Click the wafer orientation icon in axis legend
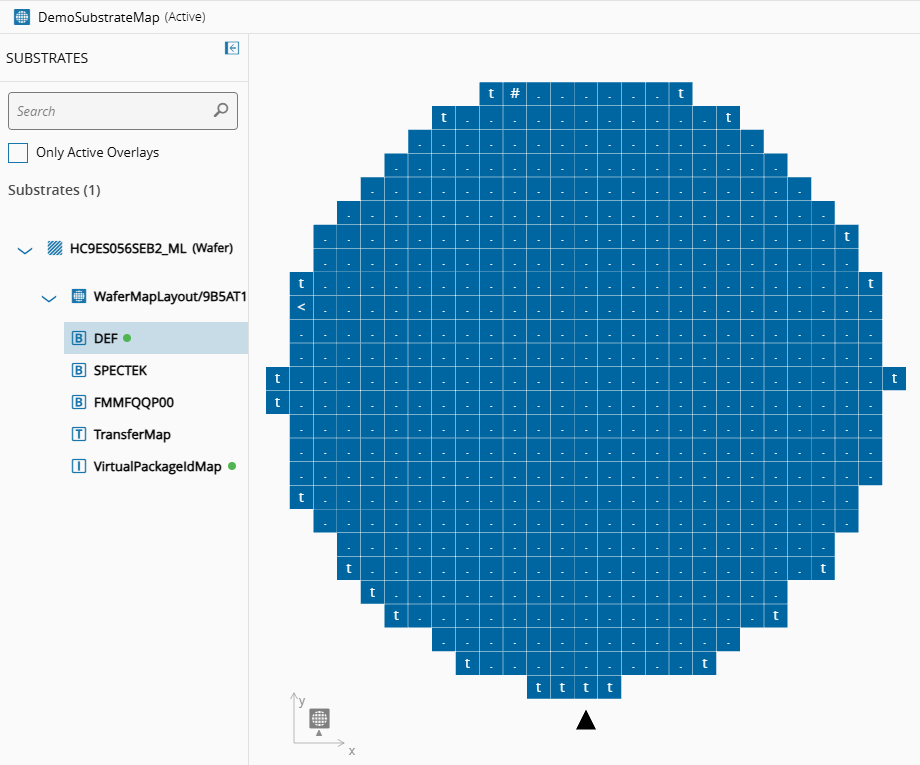 (x=319, y=721)
